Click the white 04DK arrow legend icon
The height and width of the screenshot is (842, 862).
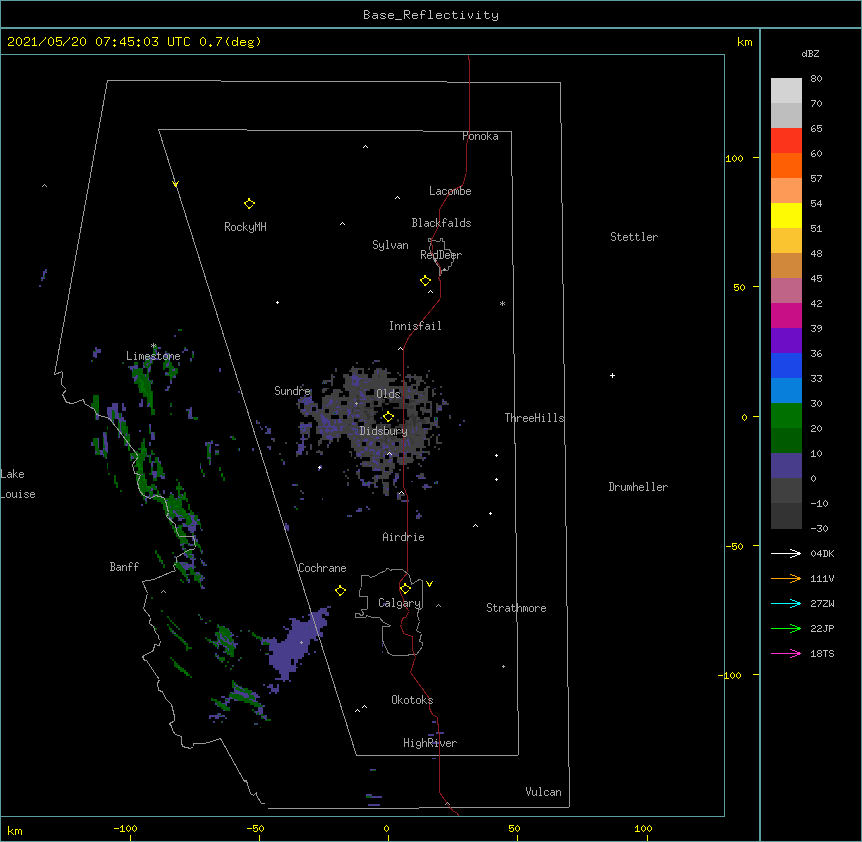(x=786, y=553)
